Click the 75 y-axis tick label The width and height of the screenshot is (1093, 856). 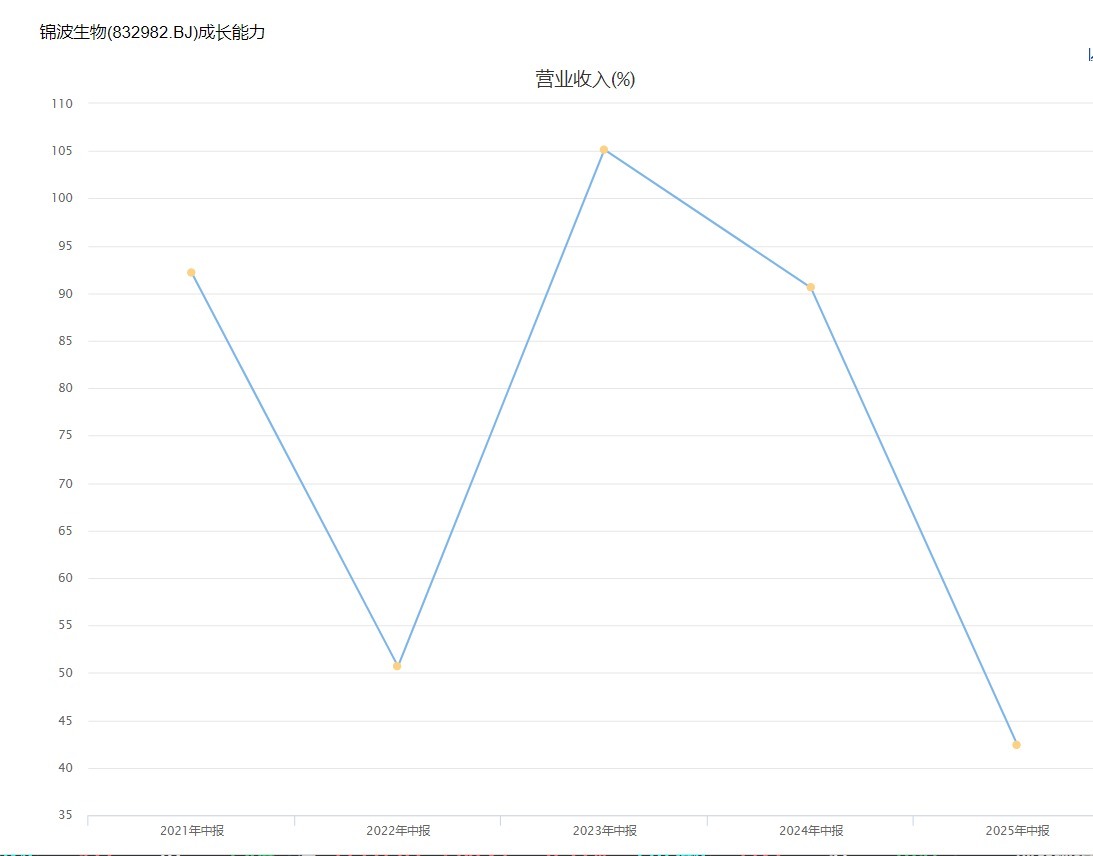coord(65,436)
